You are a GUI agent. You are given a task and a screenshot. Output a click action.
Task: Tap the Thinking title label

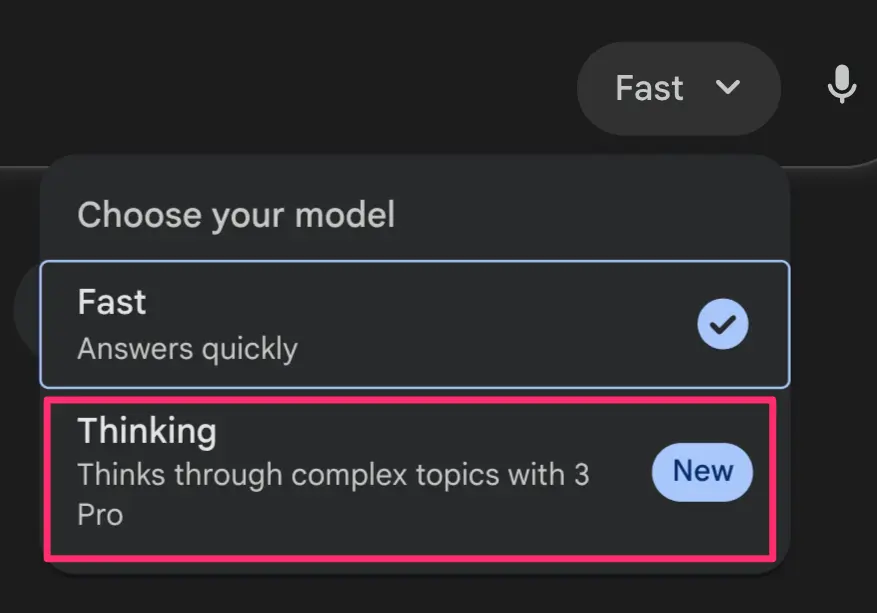[146, 430]
